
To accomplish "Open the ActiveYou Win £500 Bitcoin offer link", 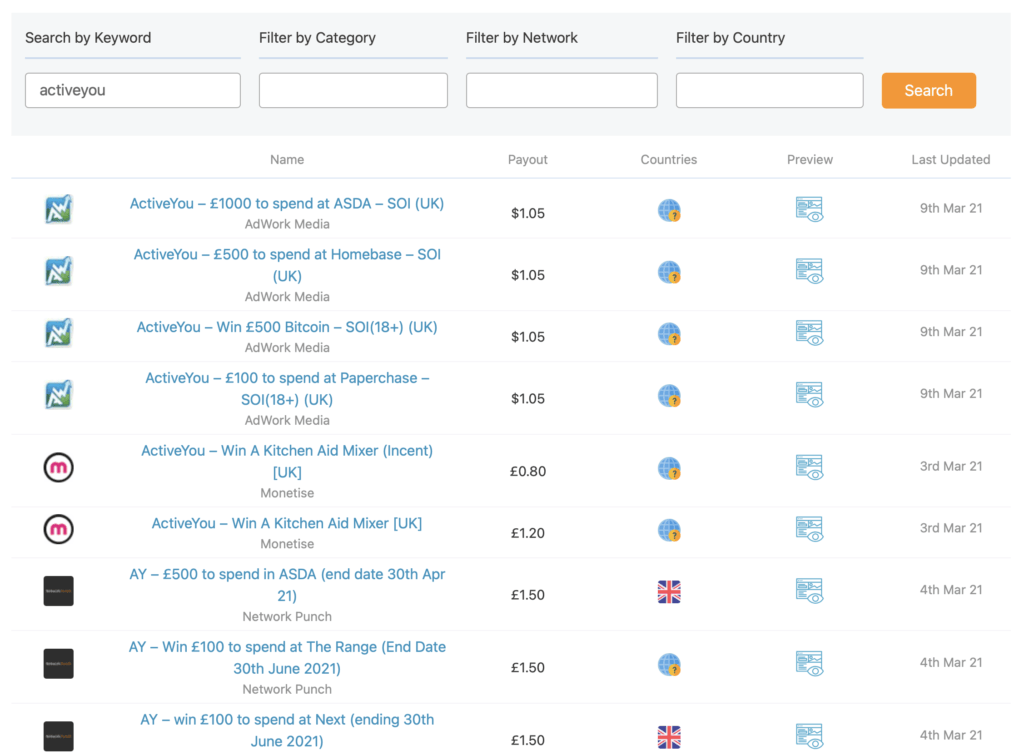I will point(287,328).
